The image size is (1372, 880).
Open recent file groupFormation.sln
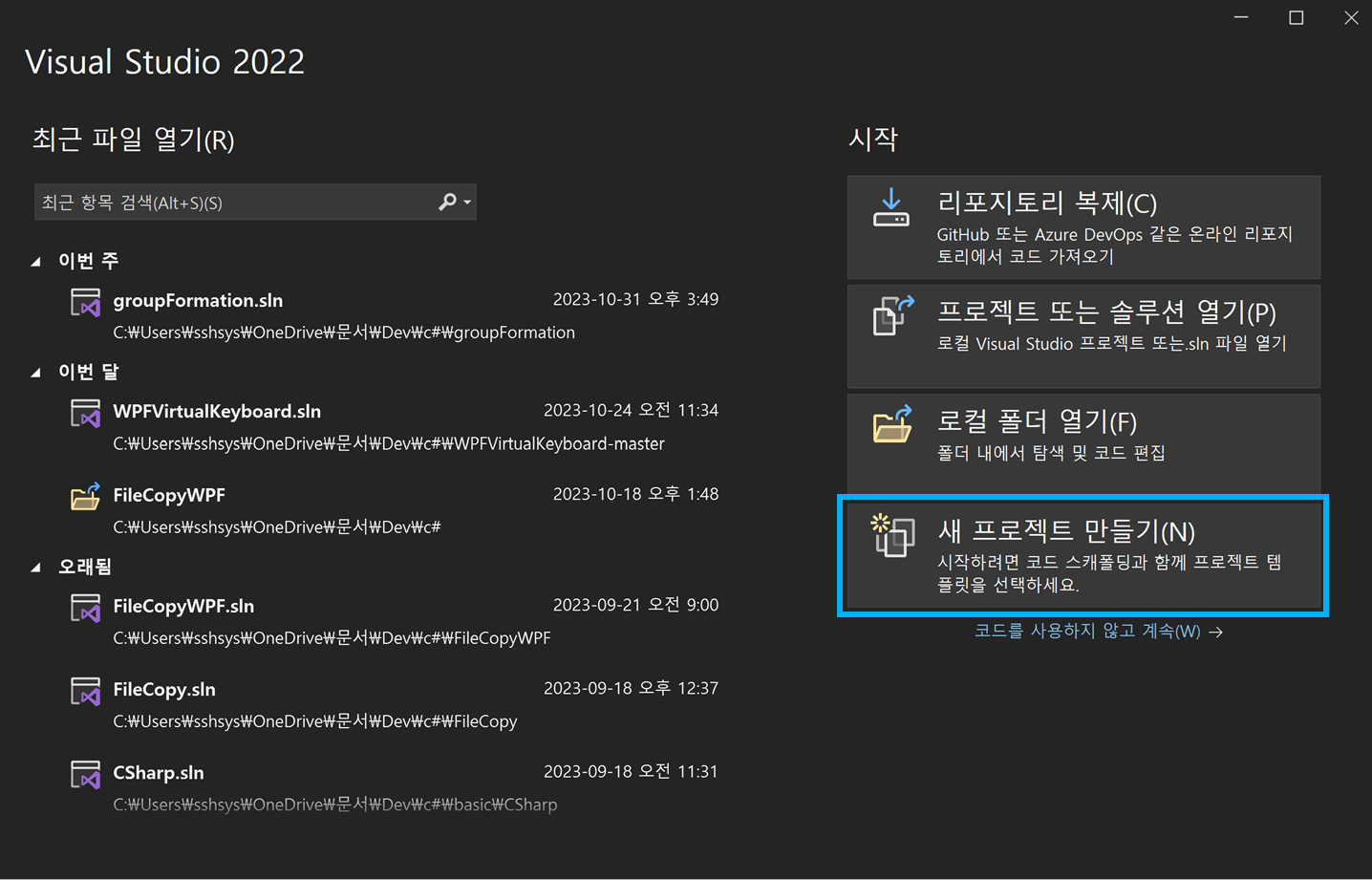[x=198, y=300]
